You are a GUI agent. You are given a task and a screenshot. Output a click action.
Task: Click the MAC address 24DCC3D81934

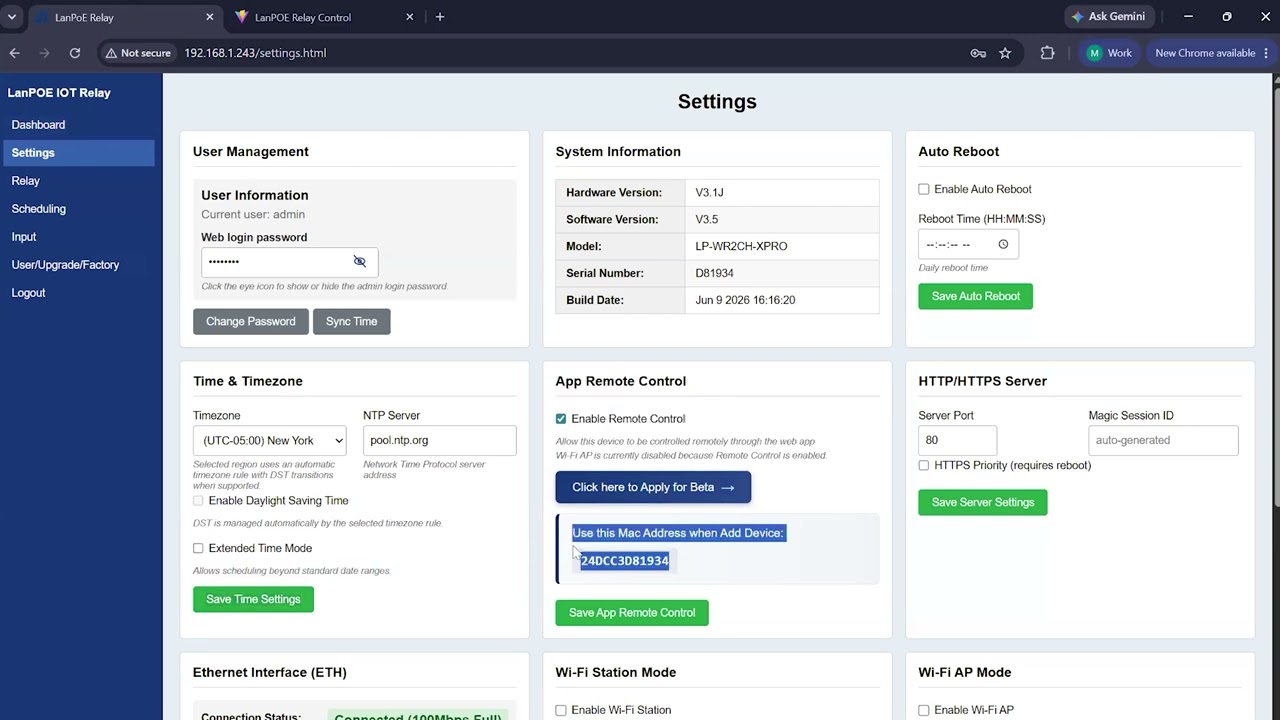(624, 561)
